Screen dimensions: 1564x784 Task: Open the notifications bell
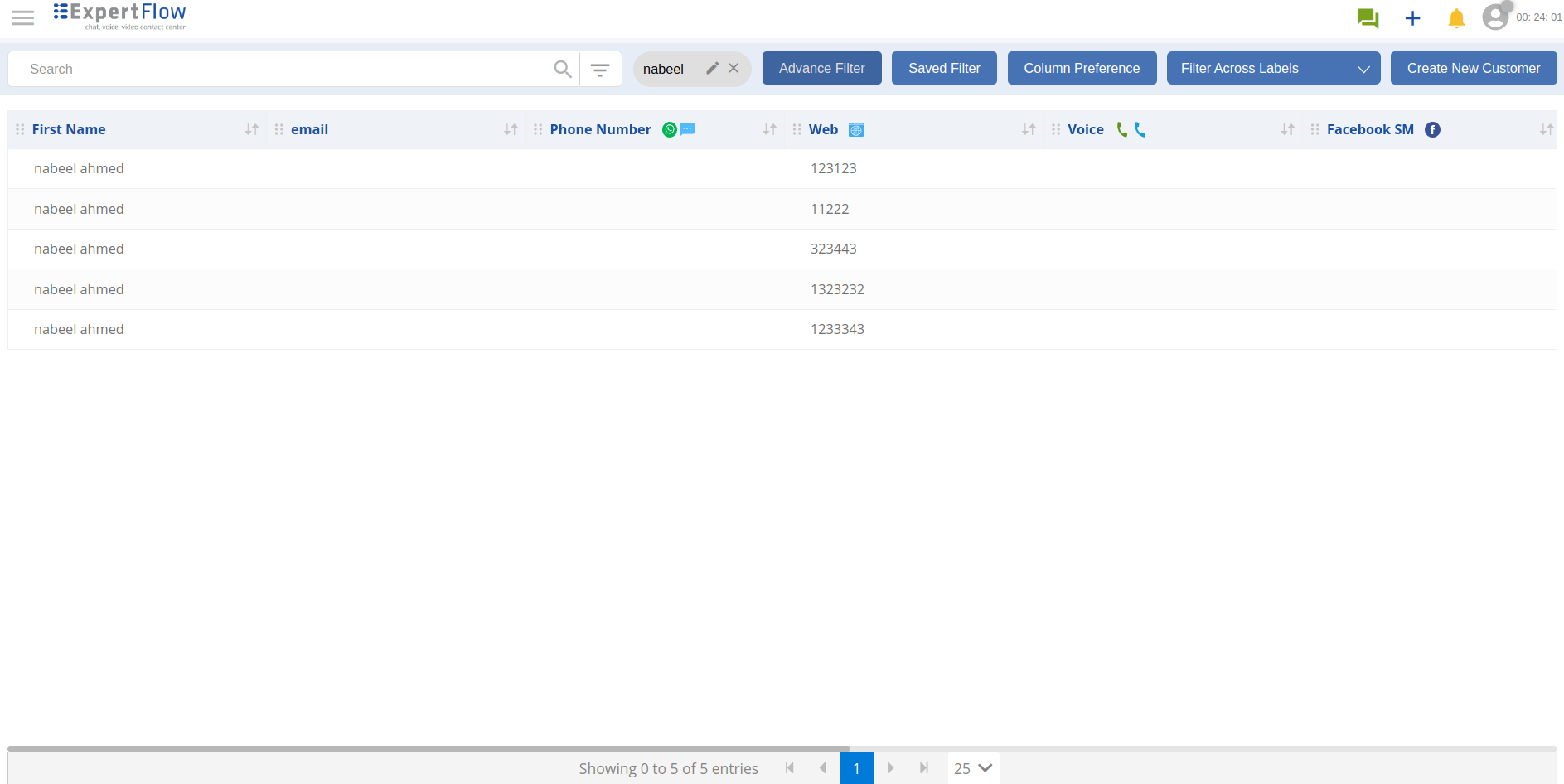pyautogui.click(x=1456, y=18)
